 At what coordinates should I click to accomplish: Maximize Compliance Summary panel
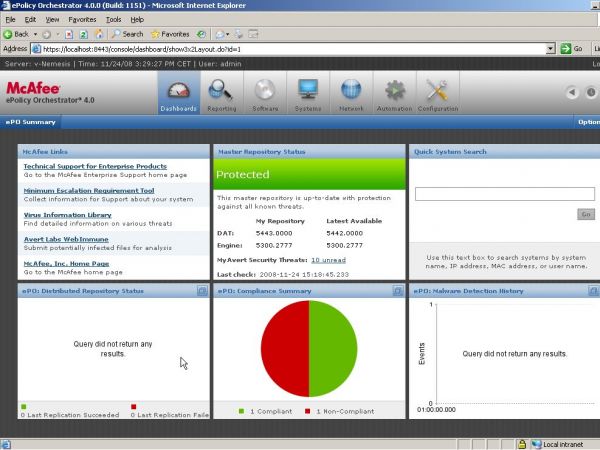coord(398,291)
